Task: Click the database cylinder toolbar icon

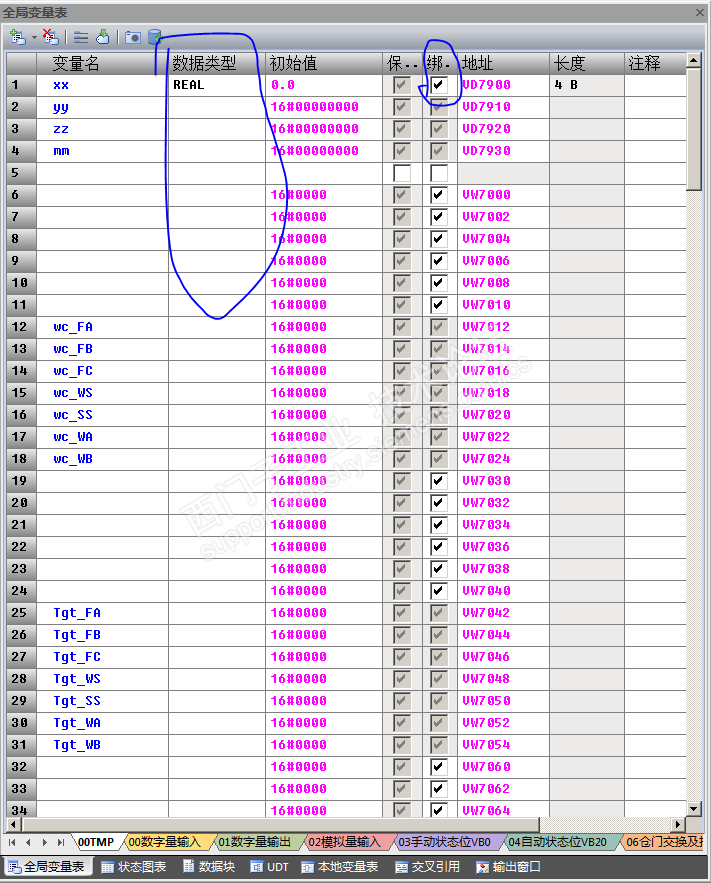Action: (155, 37)
